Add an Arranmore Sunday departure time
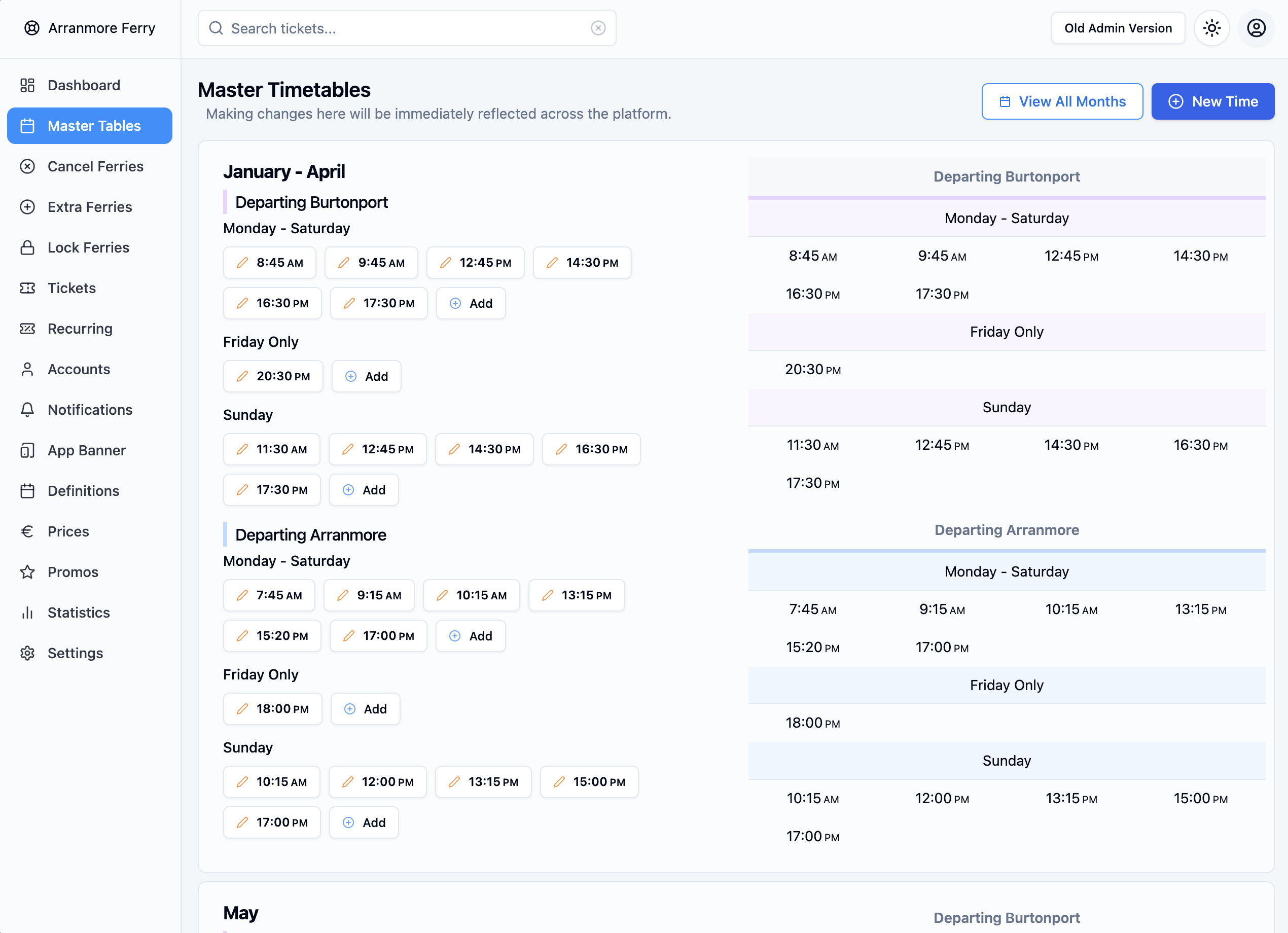This screenshot has width=1288, height=933. [x=364, y=822]
